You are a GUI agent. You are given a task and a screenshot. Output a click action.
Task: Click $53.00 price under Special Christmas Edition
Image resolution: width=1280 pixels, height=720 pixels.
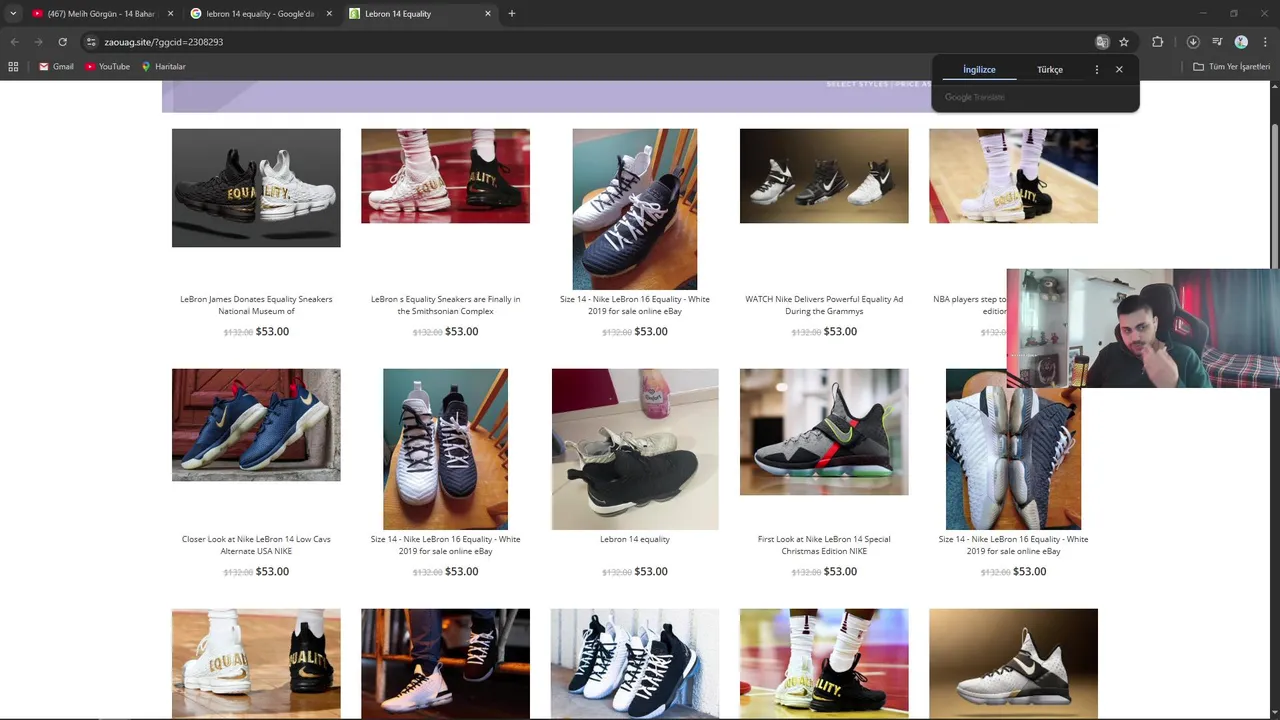pyautogui.click(x=840, y=572)
